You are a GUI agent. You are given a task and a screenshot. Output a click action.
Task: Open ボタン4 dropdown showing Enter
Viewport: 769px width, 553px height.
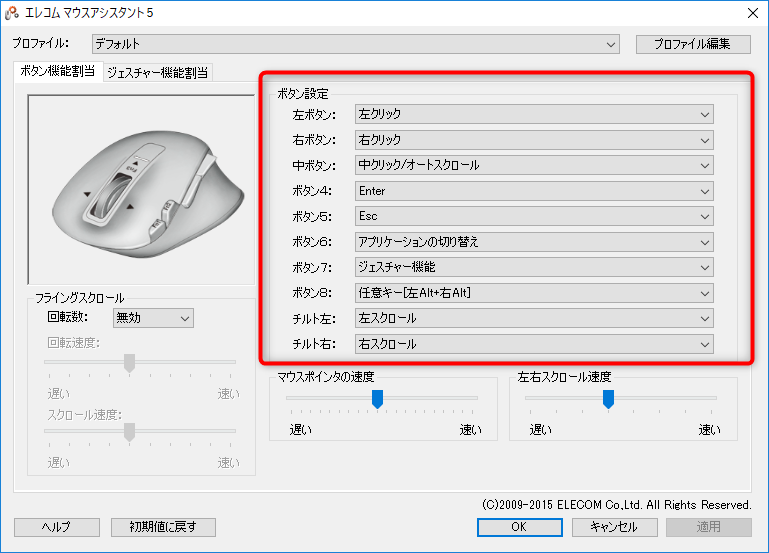[534, 191]
